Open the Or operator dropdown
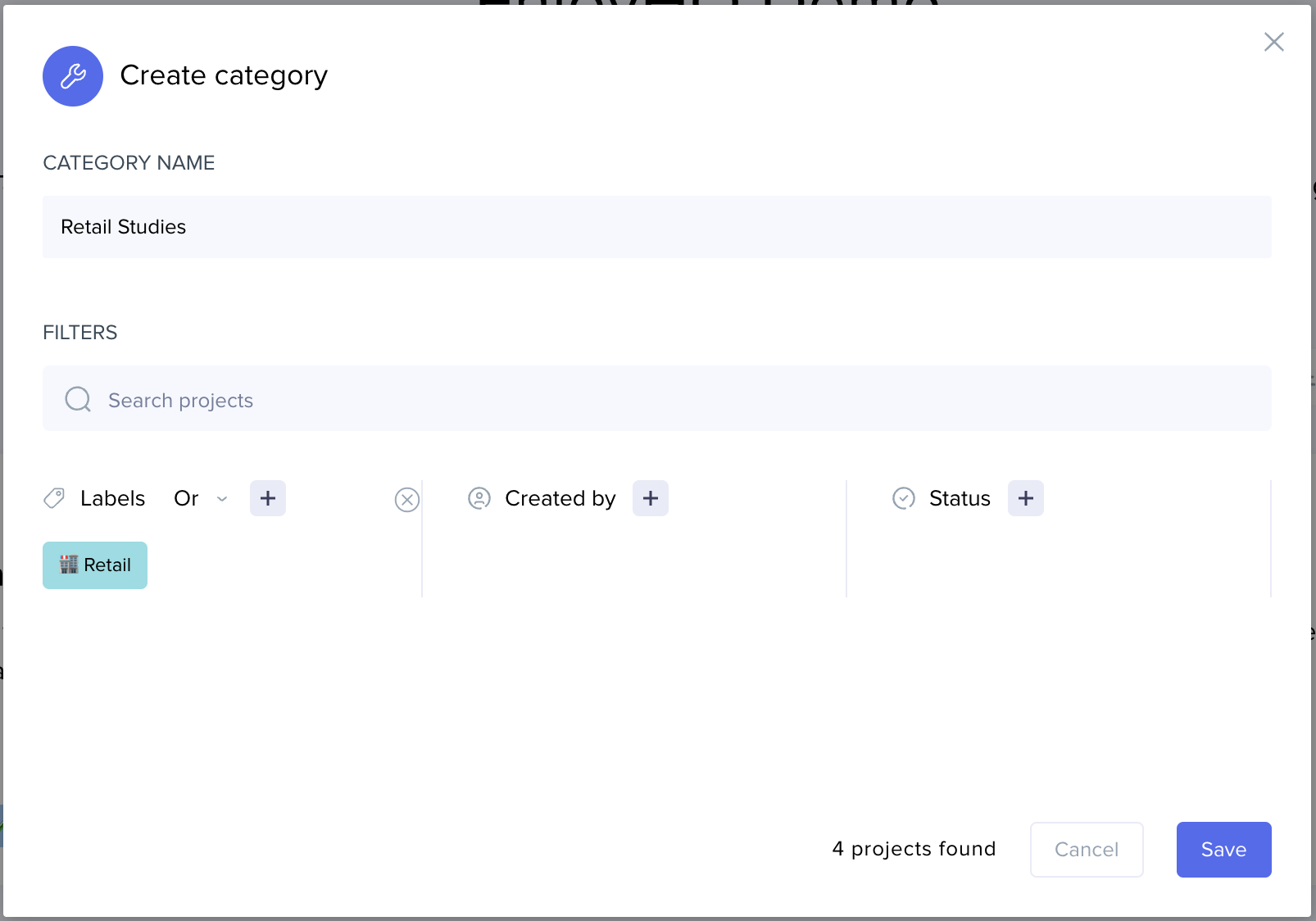This screenshot has height=921, width=1316. click(187, 498)
